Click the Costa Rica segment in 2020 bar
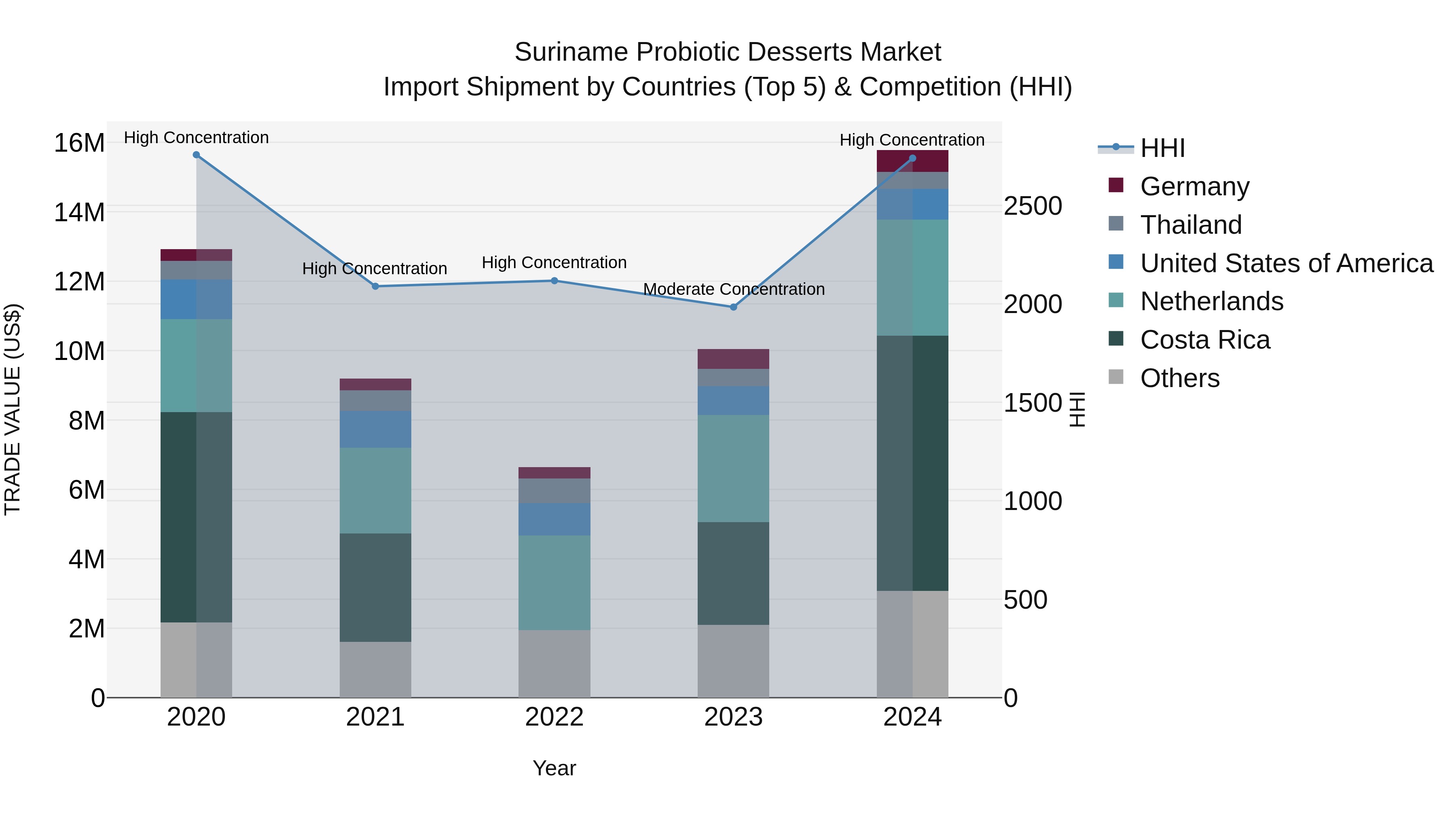Viewport: 1456px width, 819px height. 196,517
